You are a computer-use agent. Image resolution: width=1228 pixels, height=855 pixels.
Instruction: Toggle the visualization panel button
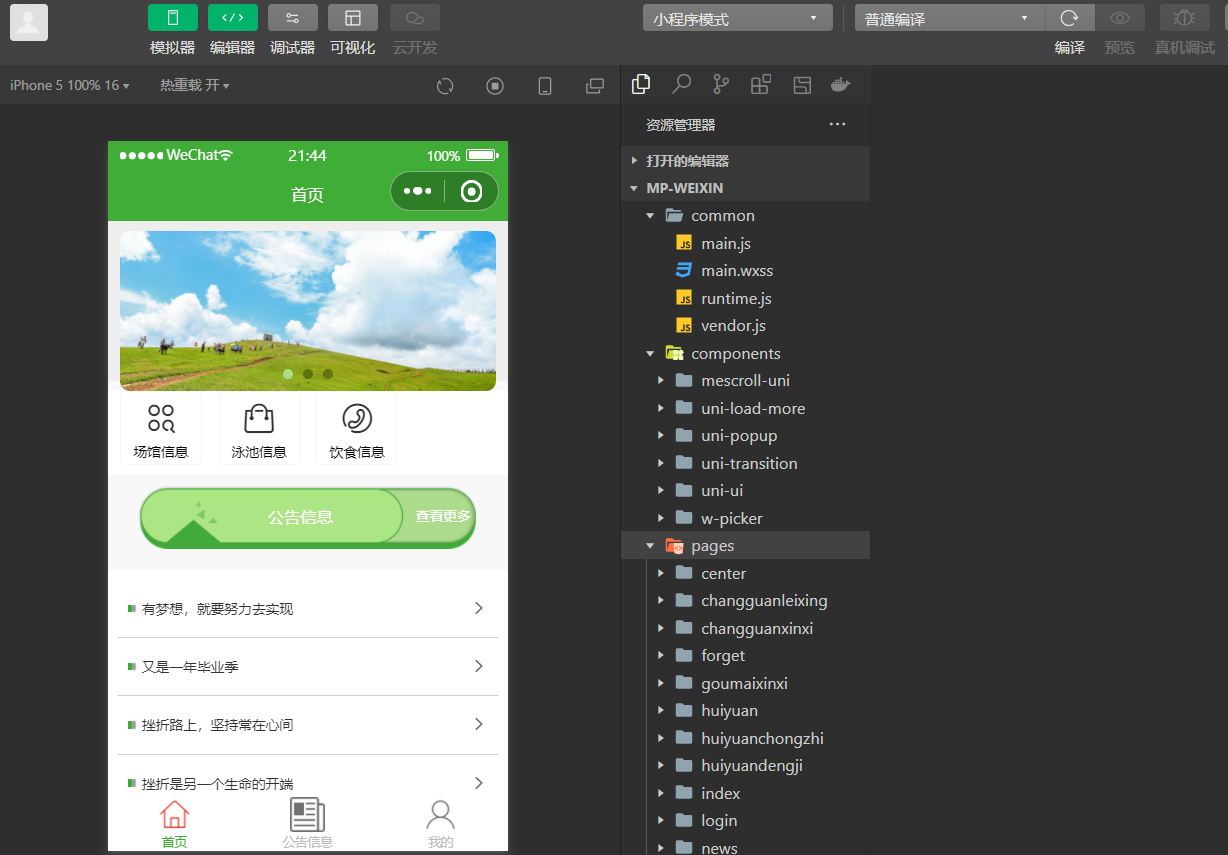tap(353, 18)
